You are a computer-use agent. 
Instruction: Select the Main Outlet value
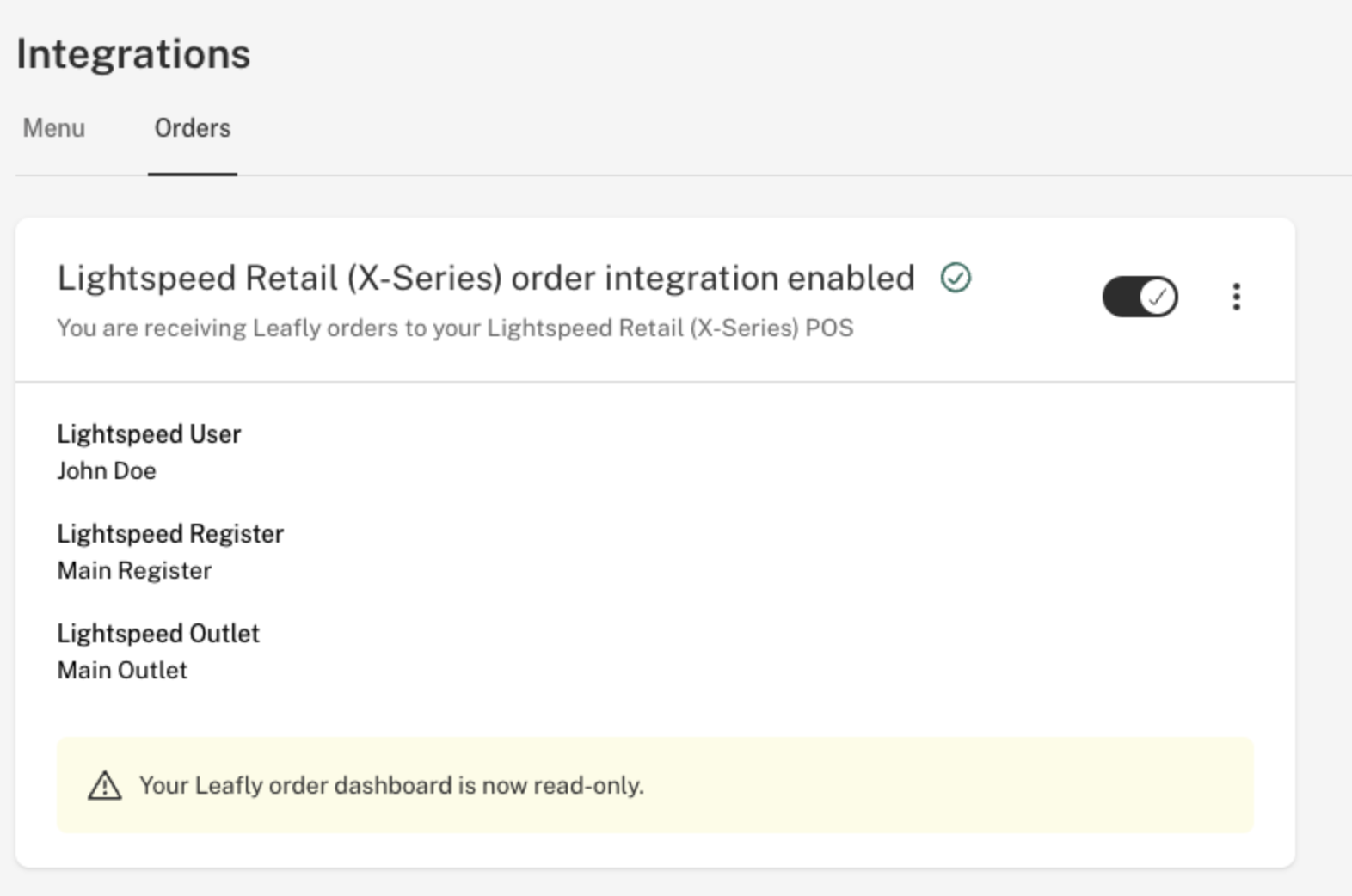(122, 671)
